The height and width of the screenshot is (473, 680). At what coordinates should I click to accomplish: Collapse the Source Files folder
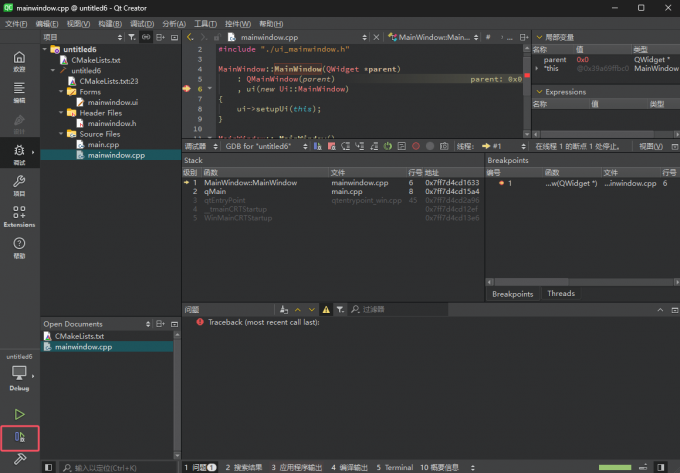pyautogui.click(x=59, y=134)
